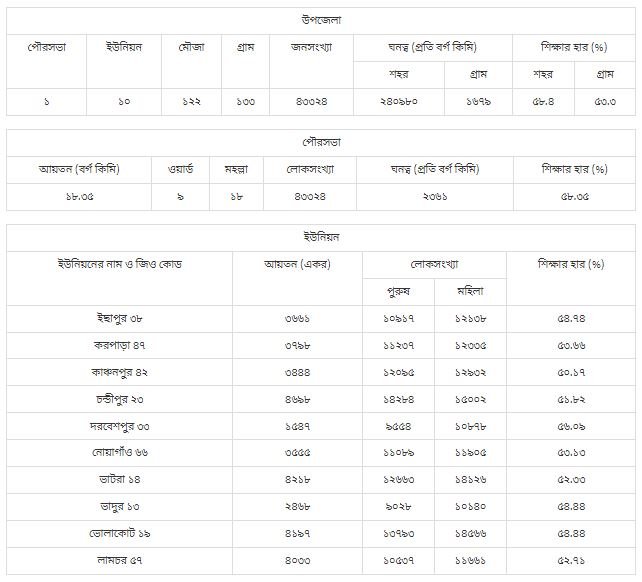Viewport: 642px width, 582px height.
Task: Select the ভাটরা ১৪ union name cell
Action: coord(119,480)
